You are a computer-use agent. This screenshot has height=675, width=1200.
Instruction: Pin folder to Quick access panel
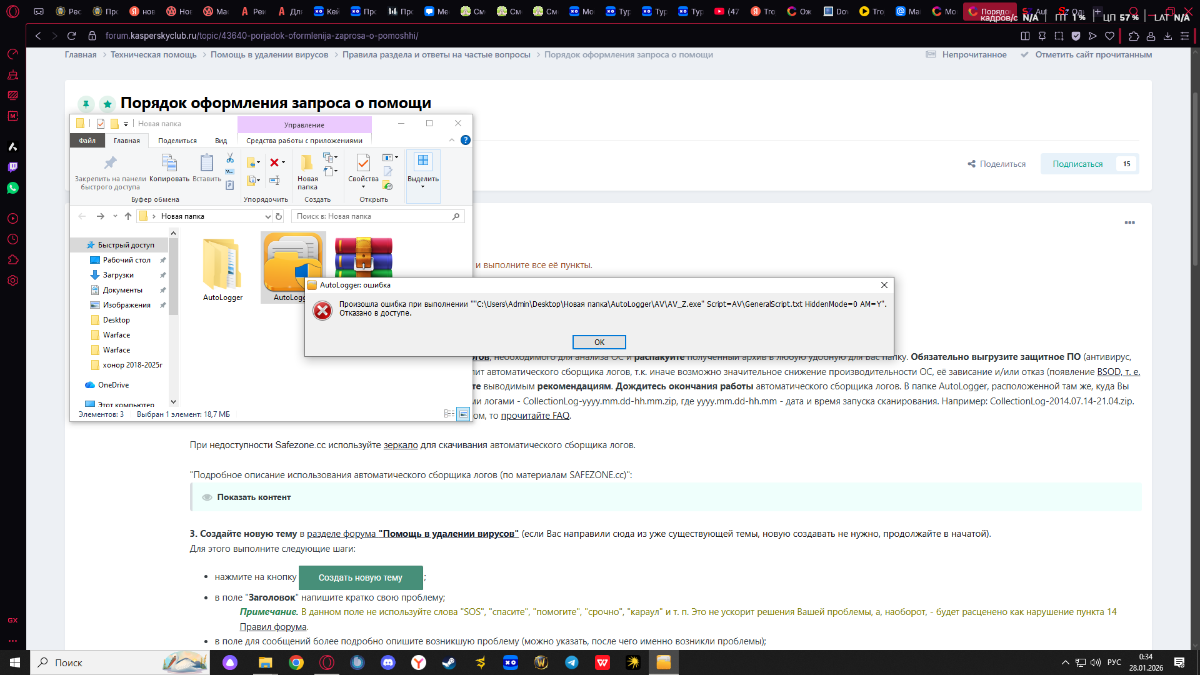(x=112, y=168)
